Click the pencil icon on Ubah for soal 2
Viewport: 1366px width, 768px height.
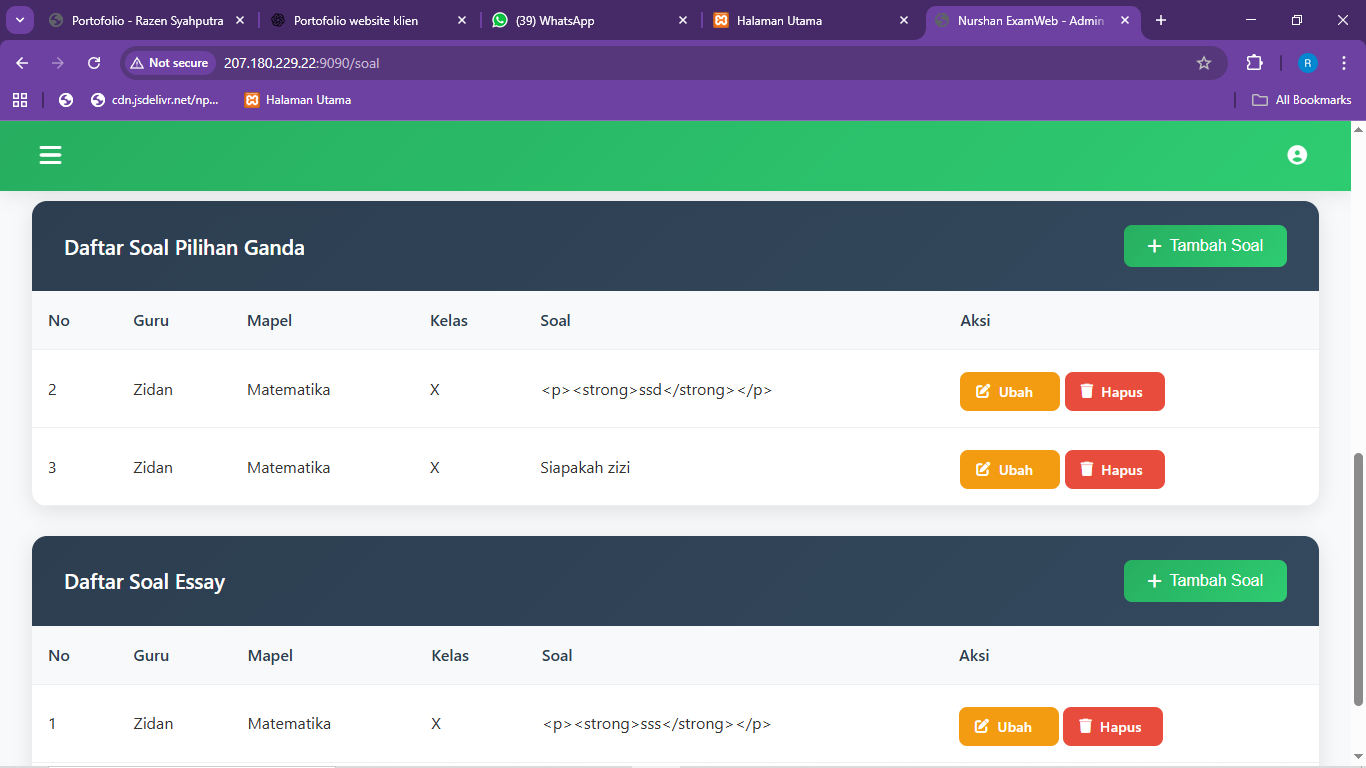983,391
